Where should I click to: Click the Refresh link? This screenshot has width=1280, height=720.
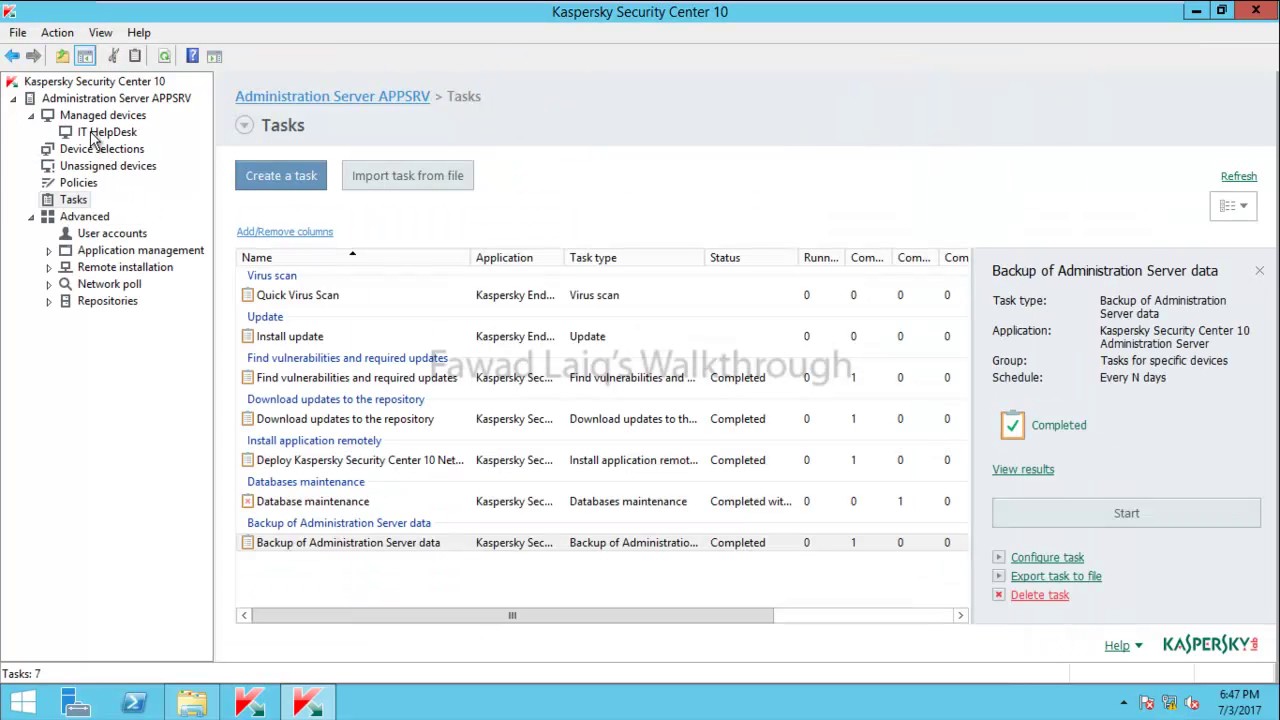(x=1238, y=177)
